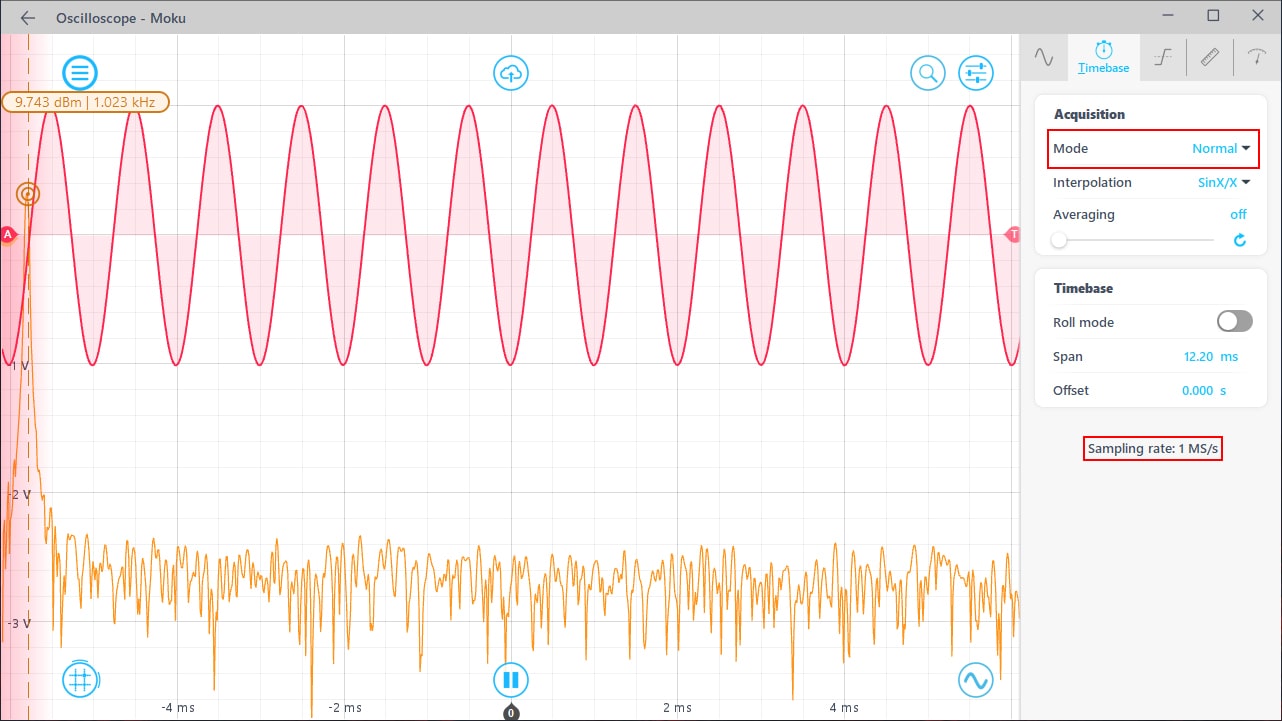Expand the Interpolation SinX/X dropdown

[x=1224, y=183]
